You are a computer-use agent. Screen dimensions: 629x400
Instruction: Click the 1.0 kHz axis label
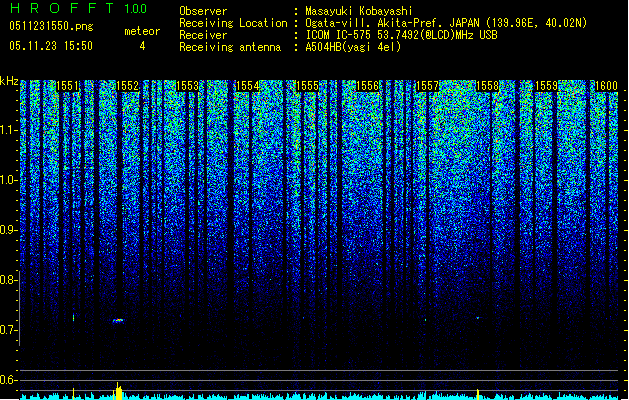click(x=8, y=180)
